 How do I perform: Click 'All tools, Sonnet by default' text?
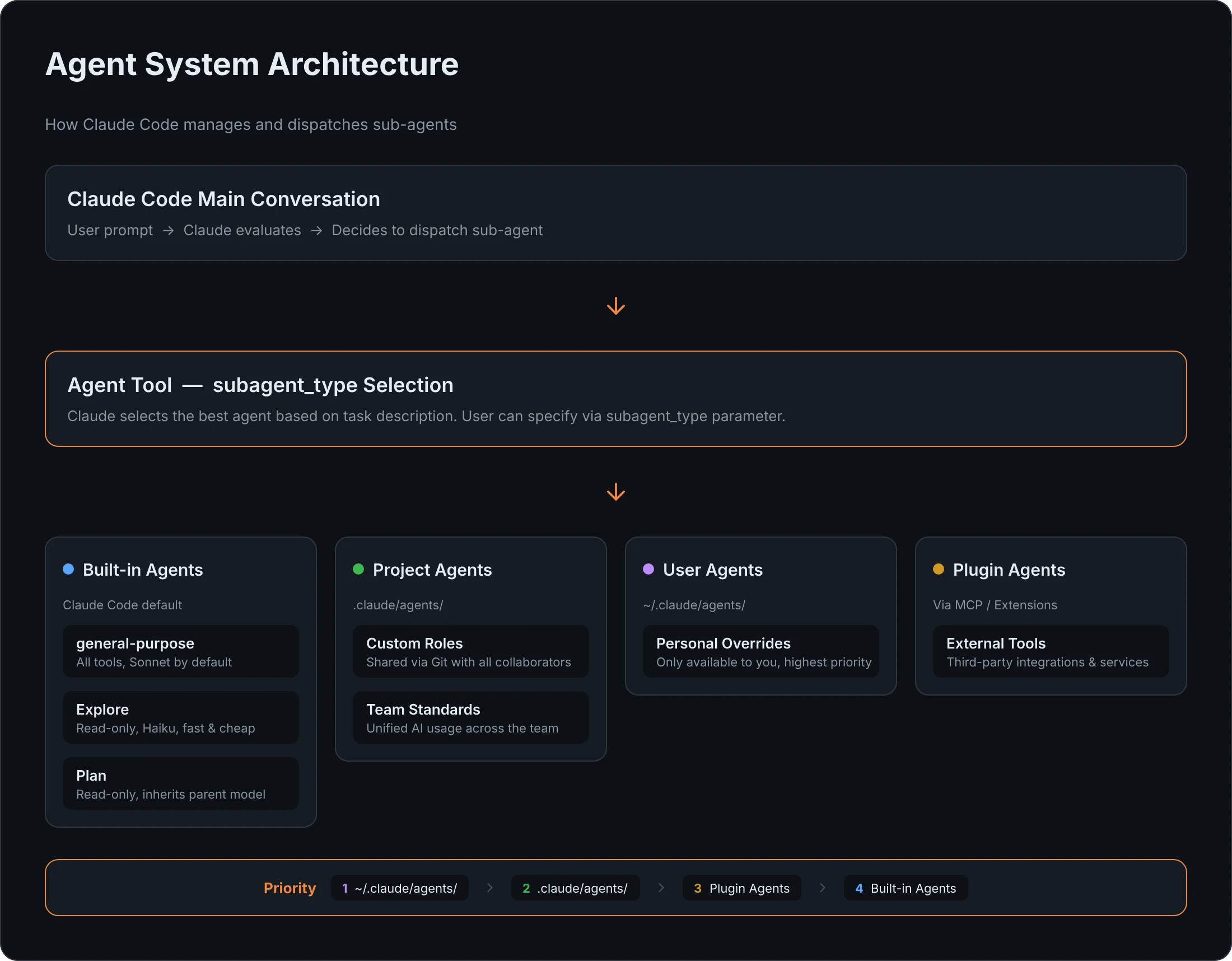pyautogui.click(x=154, y=662)
